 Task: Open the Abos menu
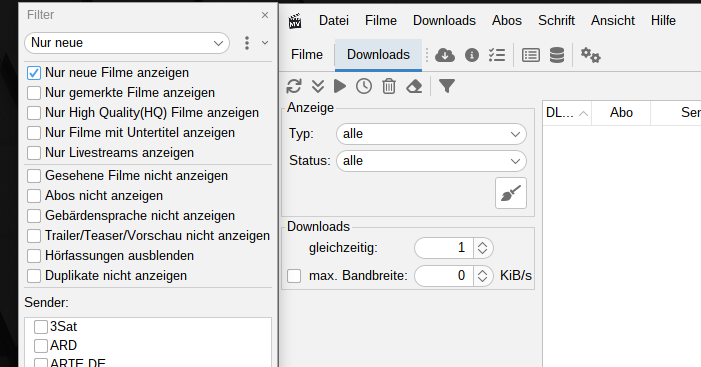point(507,21)
